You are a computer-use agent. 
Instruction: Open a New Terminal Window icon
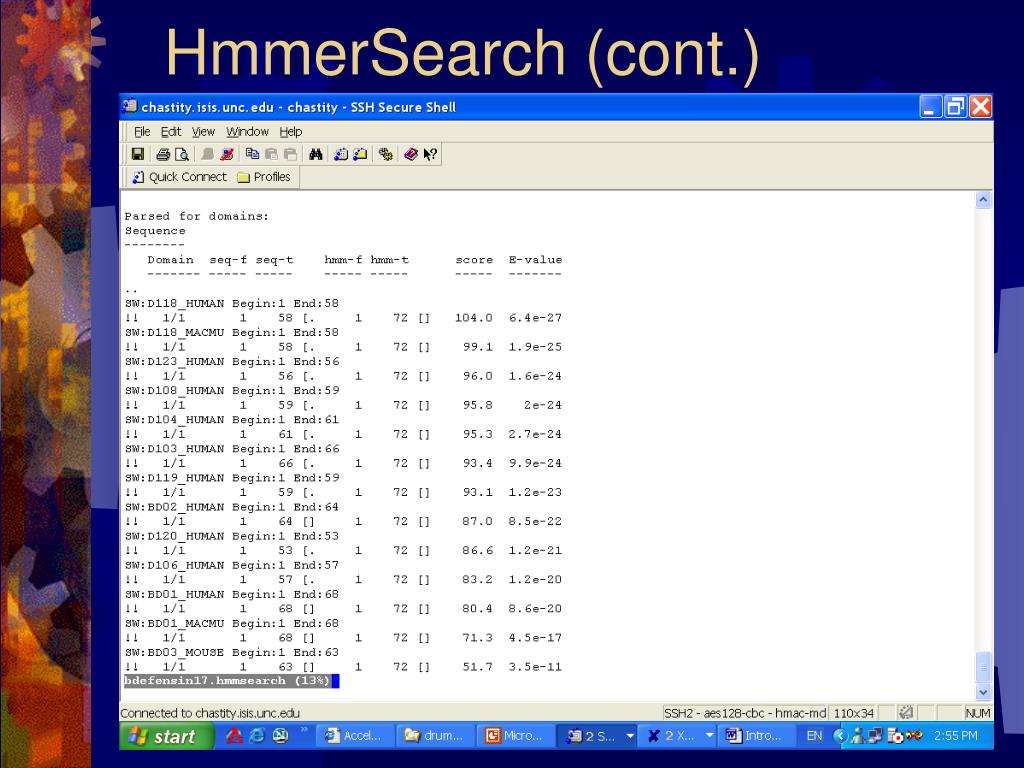341,154
